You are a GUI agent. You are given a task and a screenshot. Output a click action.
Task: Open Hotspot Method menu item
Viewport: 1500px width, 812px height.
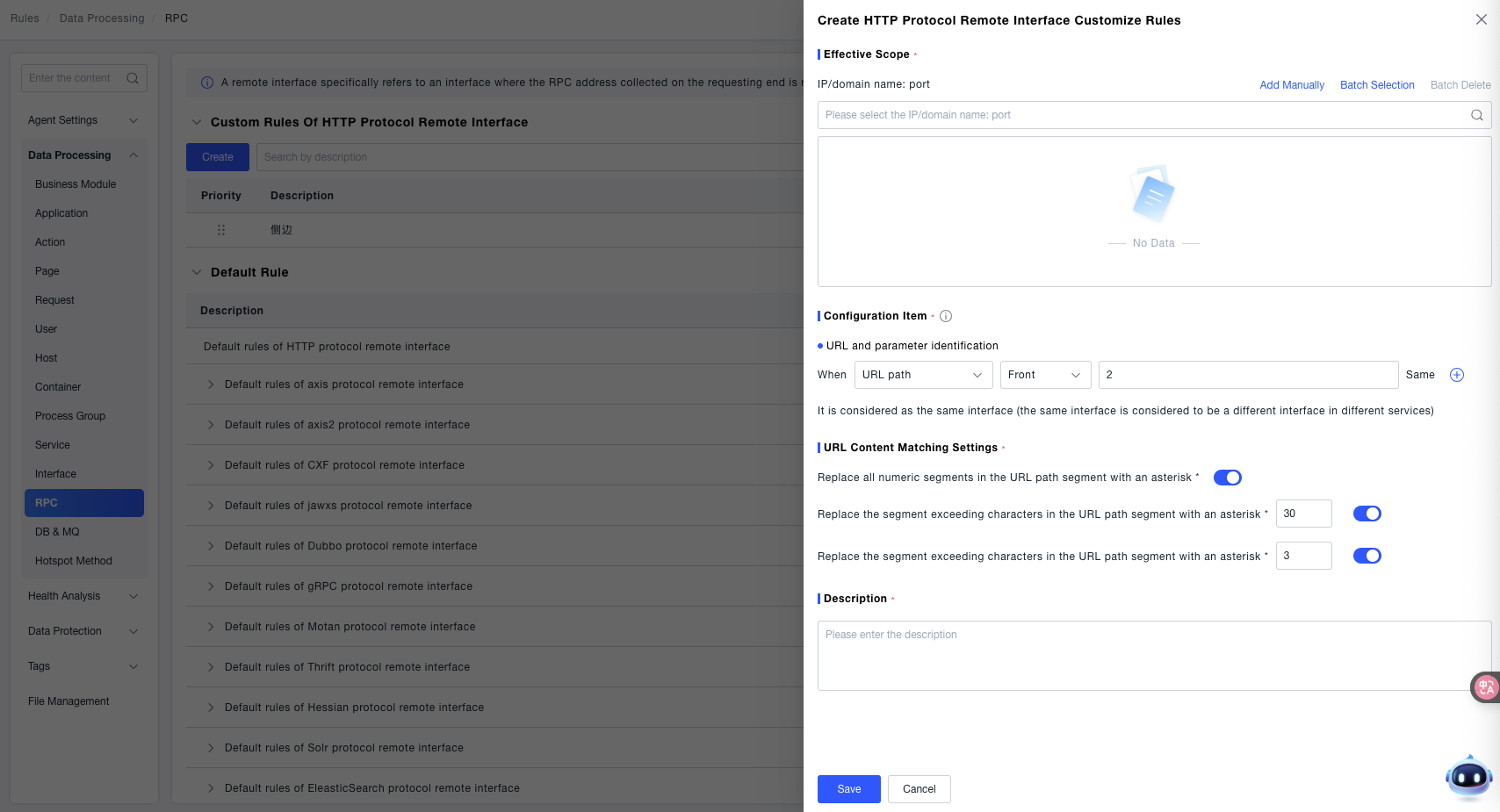click(74, 561)
